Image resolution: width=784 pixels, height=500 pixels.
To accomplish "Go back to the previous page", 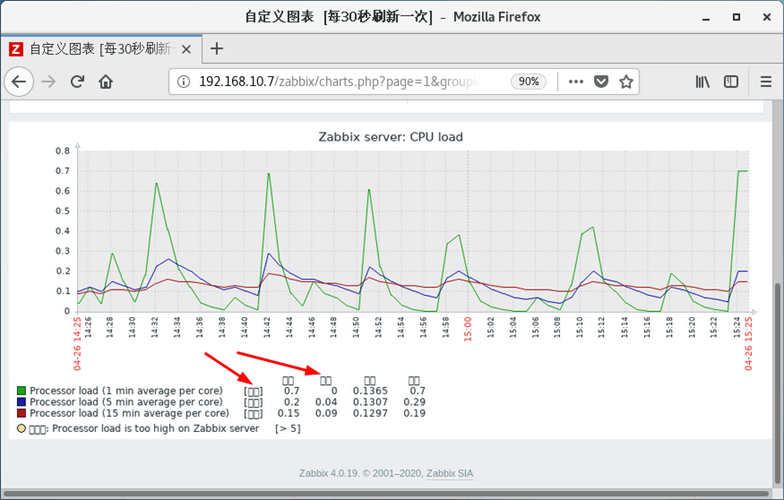I will [x=18, y=82].
